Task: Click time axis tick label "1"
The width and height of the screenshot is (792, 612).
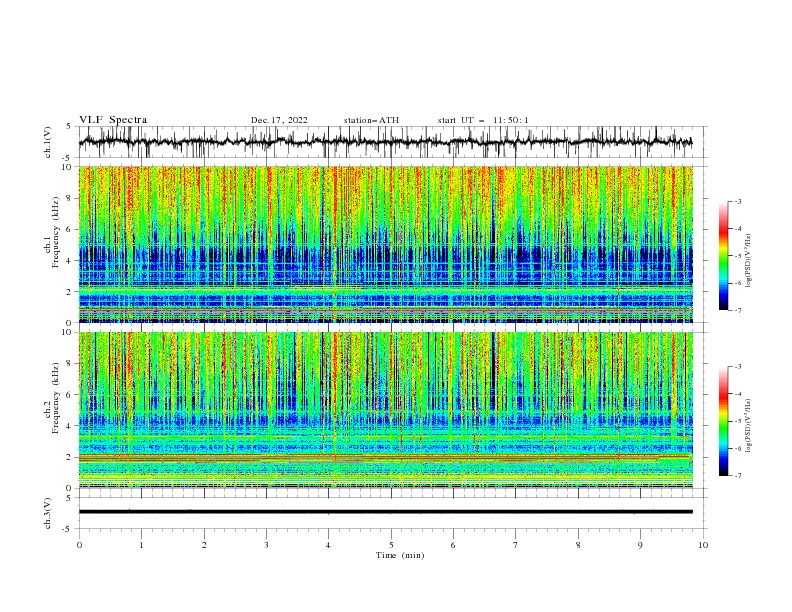Action: pos(142,545)
